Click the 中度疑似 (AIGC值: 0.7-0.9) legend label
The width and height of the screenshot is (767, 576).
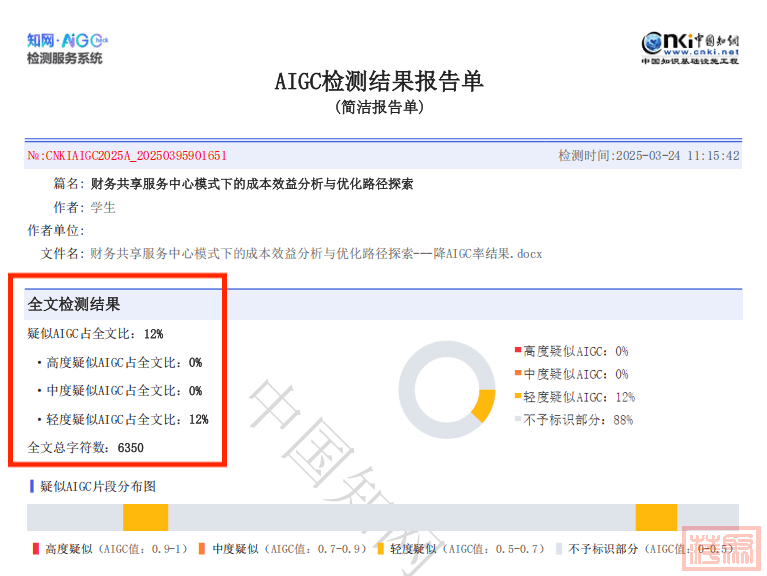point(289,549)
